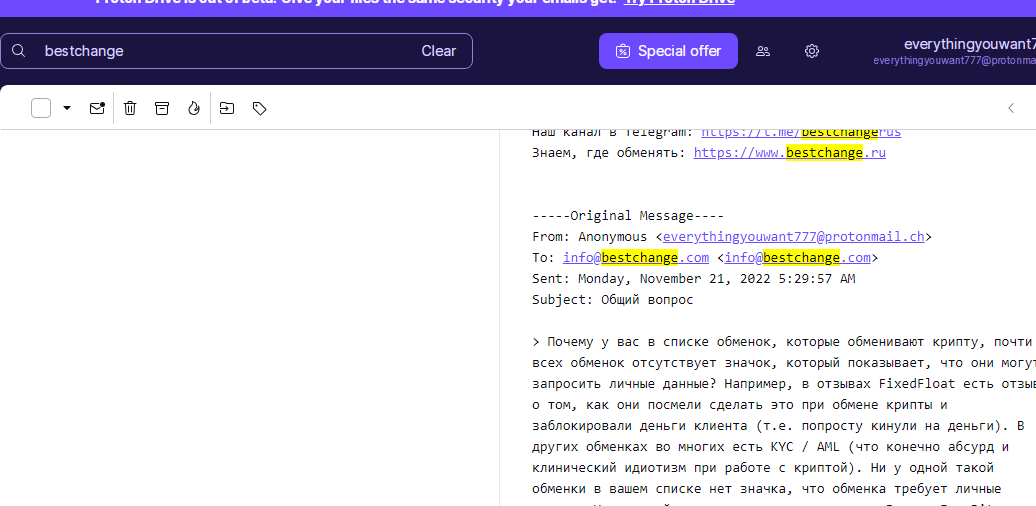Open the settings gear
The height and width of the screenshot is (506, 1036).
click(812, 51)
